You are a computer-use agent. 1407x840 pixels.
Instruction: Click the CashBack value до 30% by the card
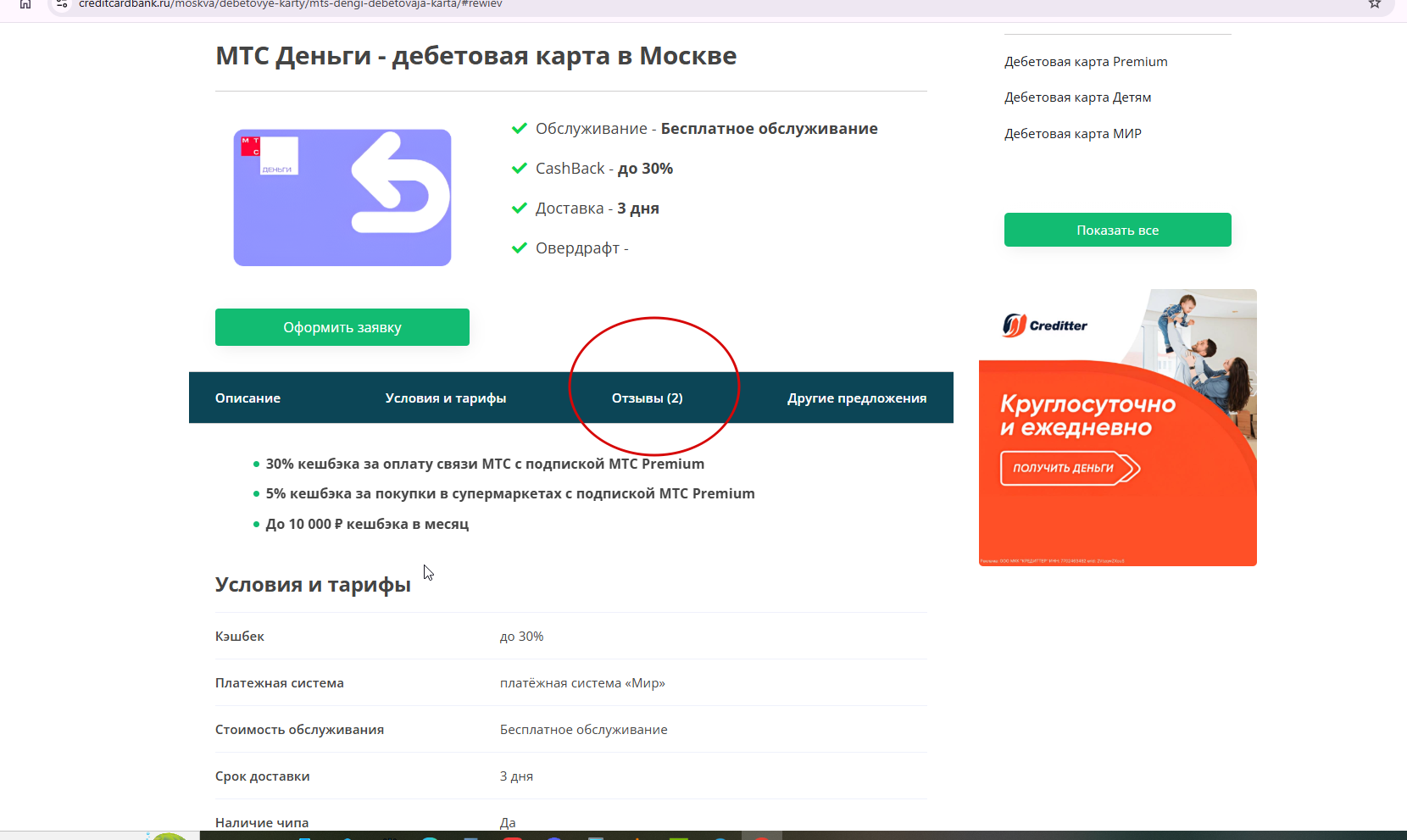pyautogui.click(x=645, y=169)
